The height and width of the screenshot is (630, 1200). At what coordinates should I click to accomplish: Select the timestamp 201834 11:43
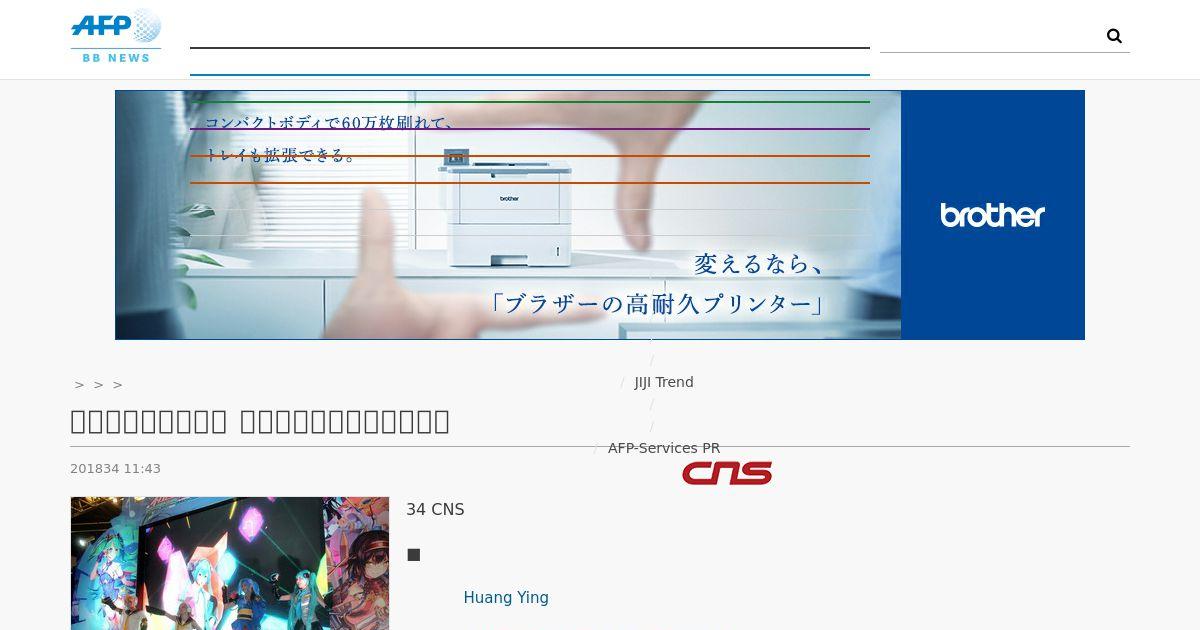coord(115,469)
